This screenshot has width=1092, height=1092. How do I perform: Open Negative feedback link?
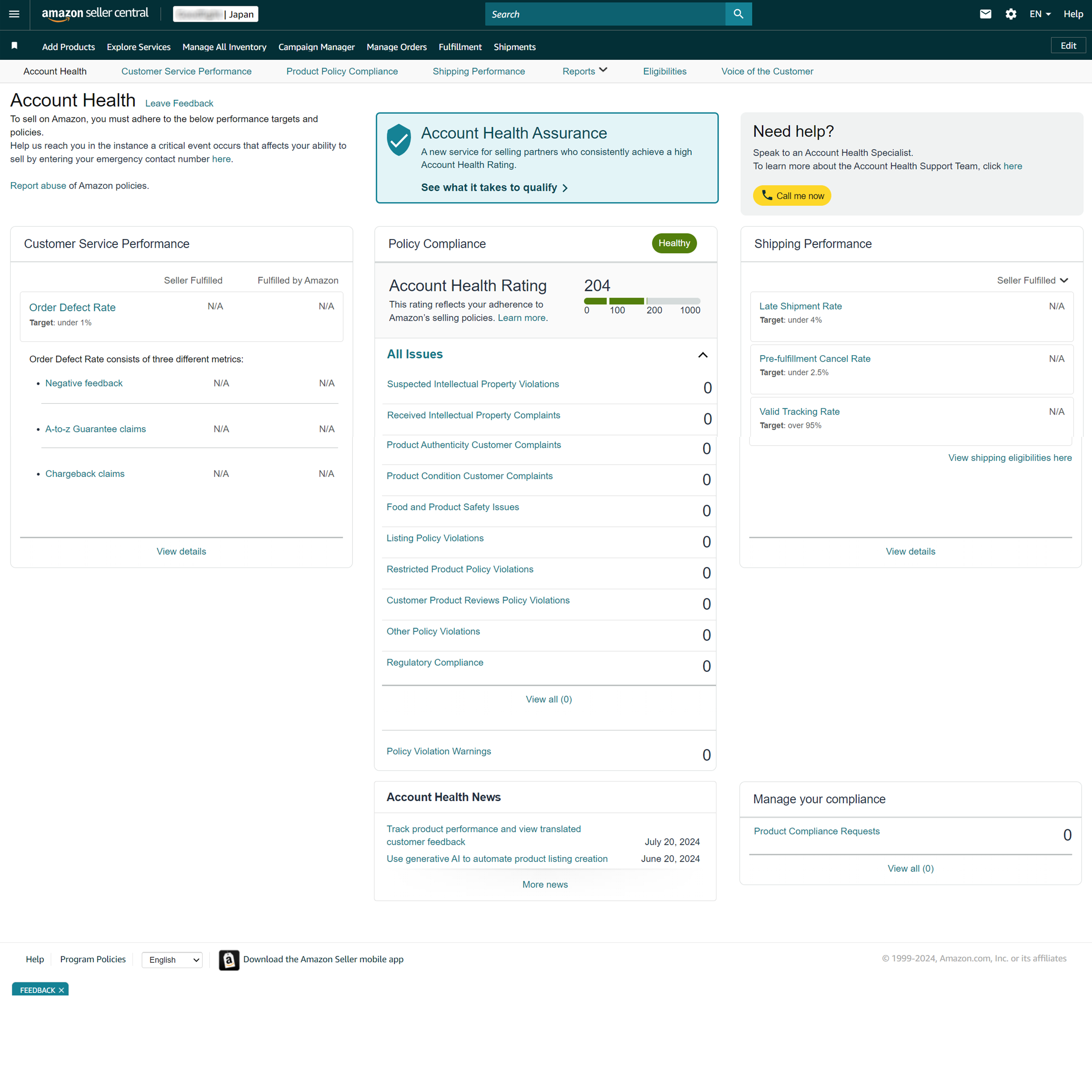[84, 383]
